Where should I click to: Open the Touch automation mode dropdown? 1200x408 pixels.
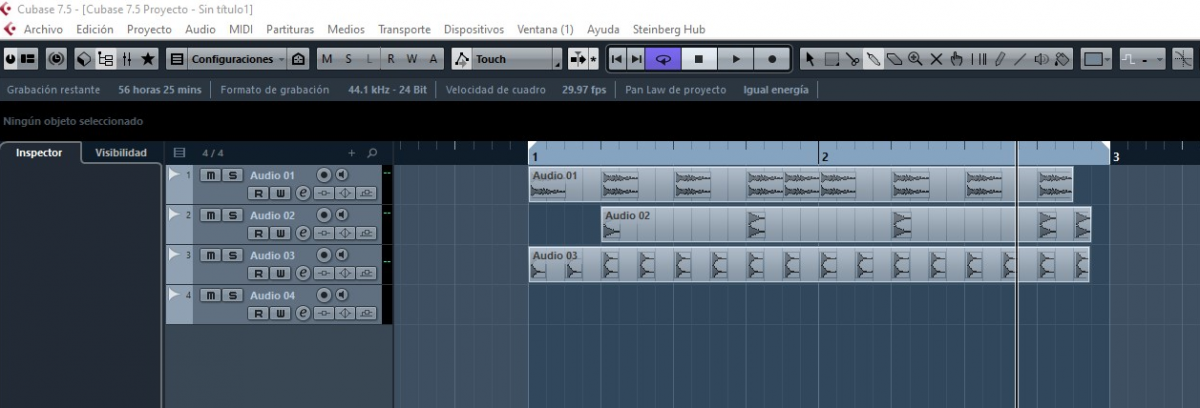click(x=506, y=59)
